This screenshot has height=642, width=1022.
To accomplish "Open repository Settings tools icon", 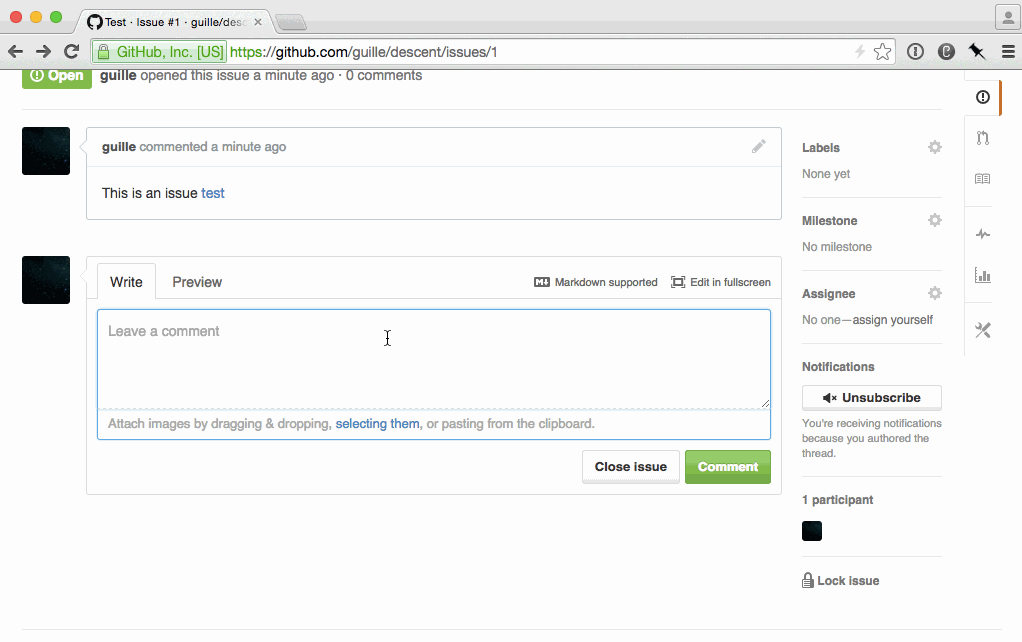I will coord(981,329).
